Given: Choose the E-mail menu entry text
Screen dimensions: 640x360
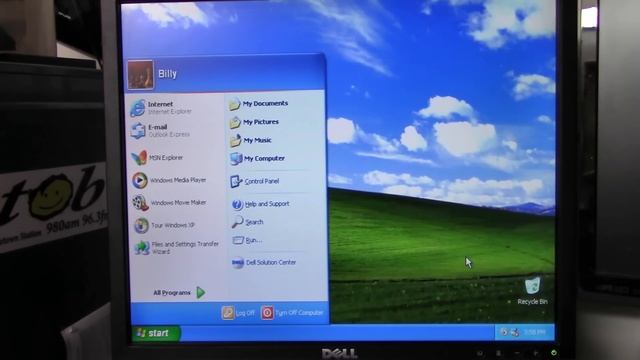Looking at the screenshot, I should click(158, 127).
